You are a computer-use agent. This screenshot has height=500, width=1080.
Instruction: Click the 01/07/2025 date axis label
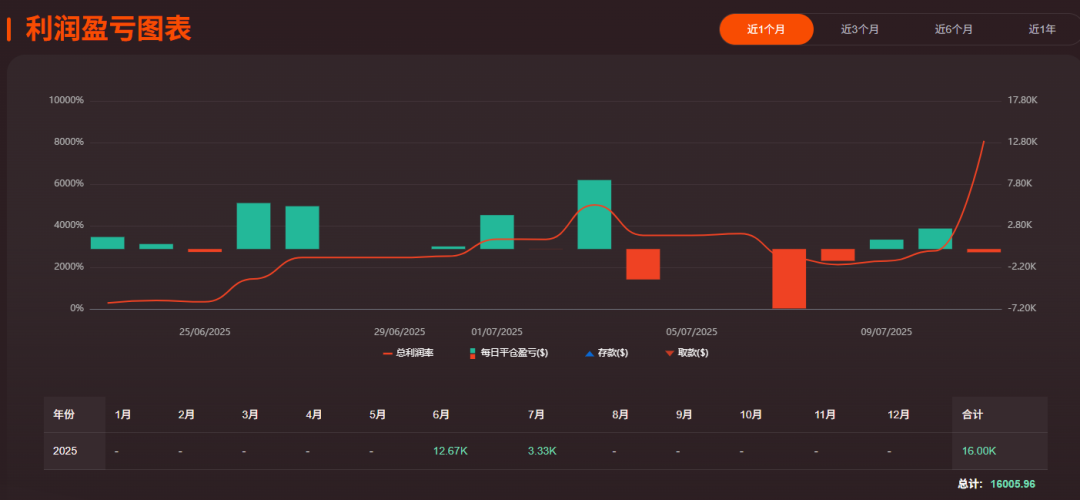pos(497,331)
